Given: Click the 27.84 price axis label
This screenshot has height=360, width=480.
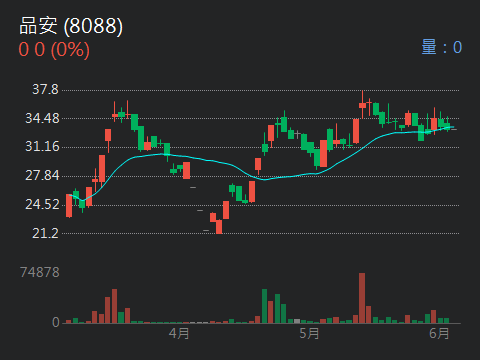Looking at the screenshot, I should 42,175.
